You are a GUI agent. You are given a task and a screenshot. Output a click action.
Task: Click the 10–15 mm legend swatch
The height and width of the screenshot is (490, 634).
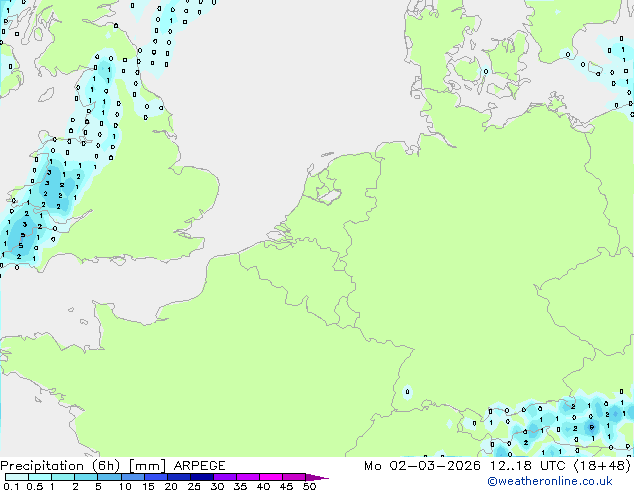[x=133, y=477]
